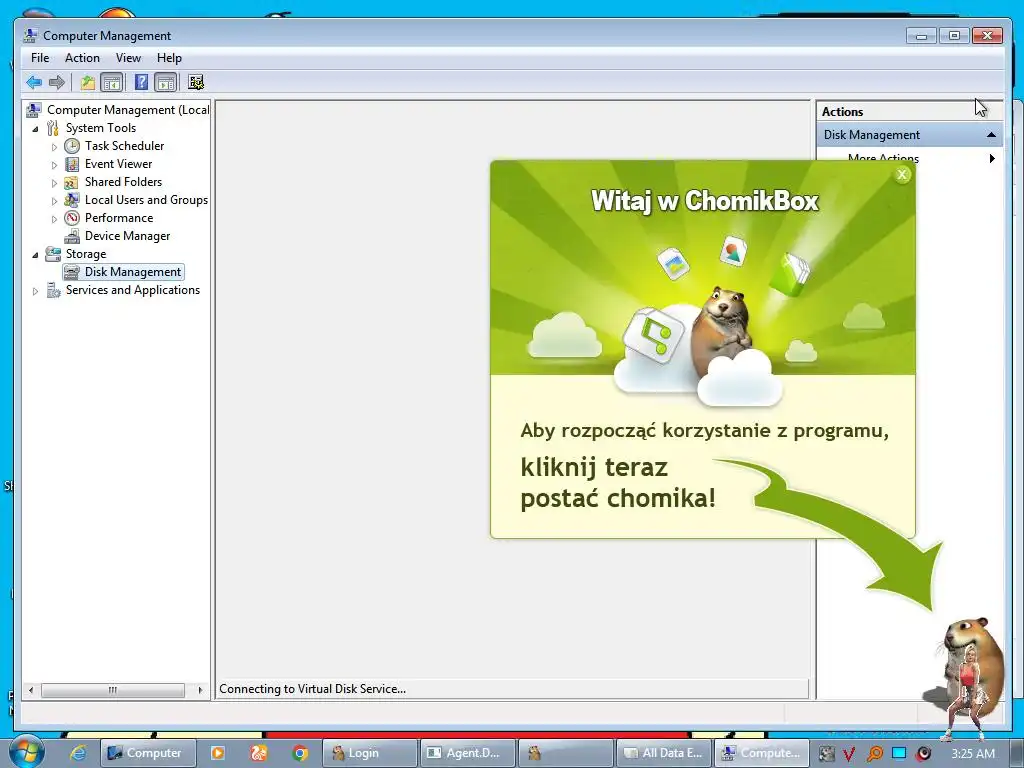The height and width of the screenshot is (768, 1024).
Task: Click the Shared Folders icon
Action: 71,182
